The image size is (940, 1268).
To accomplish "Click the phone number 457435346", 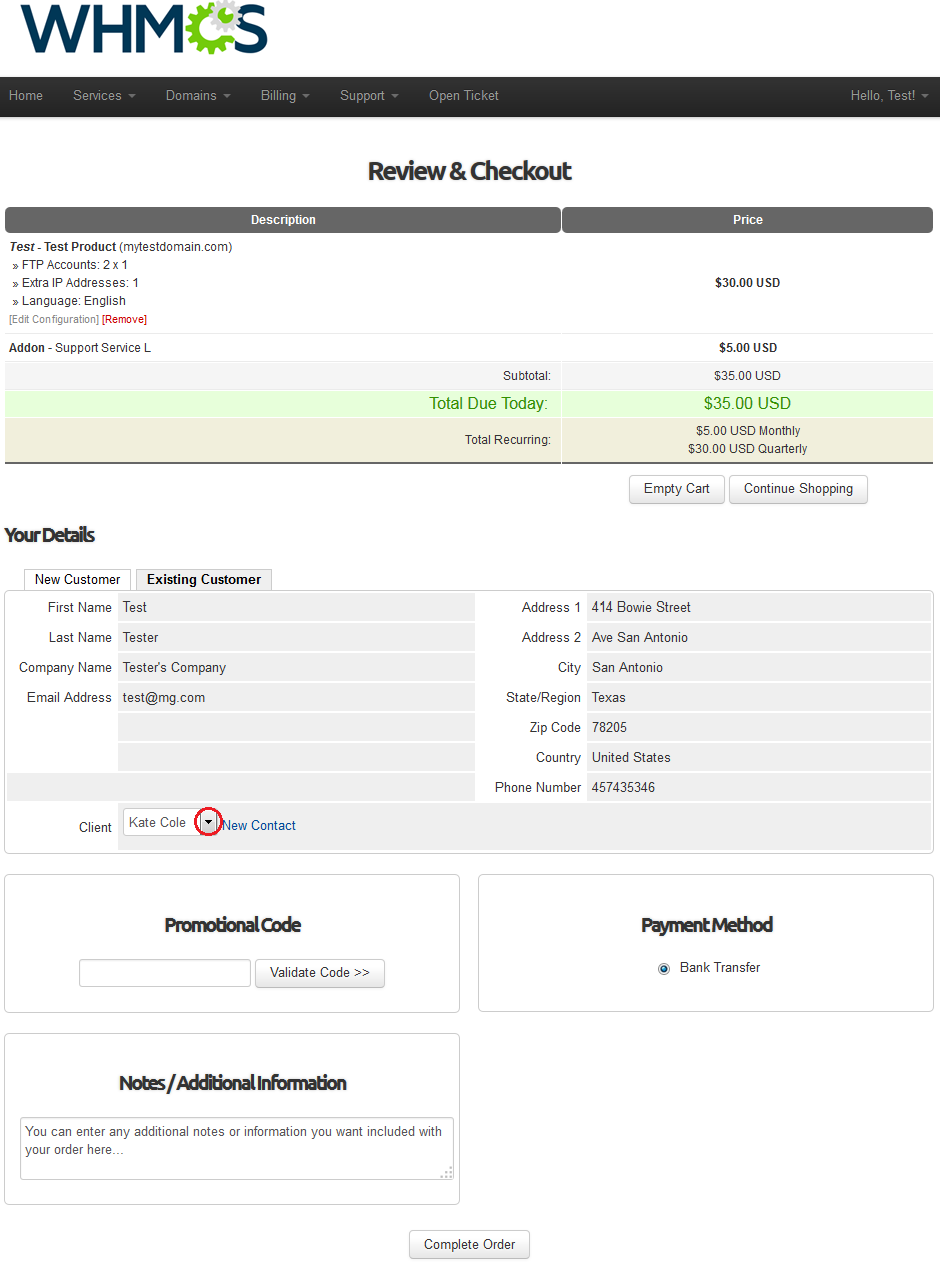I will tap(624, 787).
